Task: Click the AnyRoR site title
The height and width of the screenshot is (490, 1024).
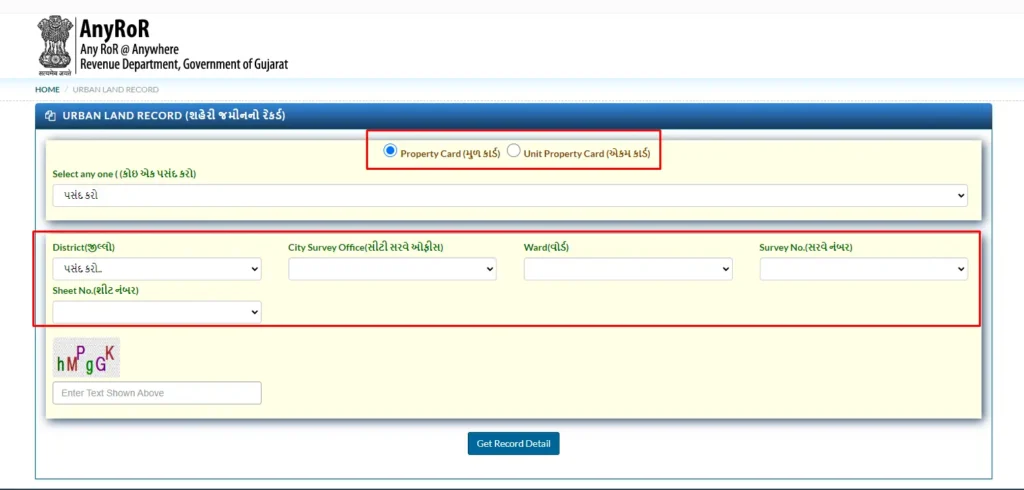Action: pyautogui.click(x=114, y=29)
